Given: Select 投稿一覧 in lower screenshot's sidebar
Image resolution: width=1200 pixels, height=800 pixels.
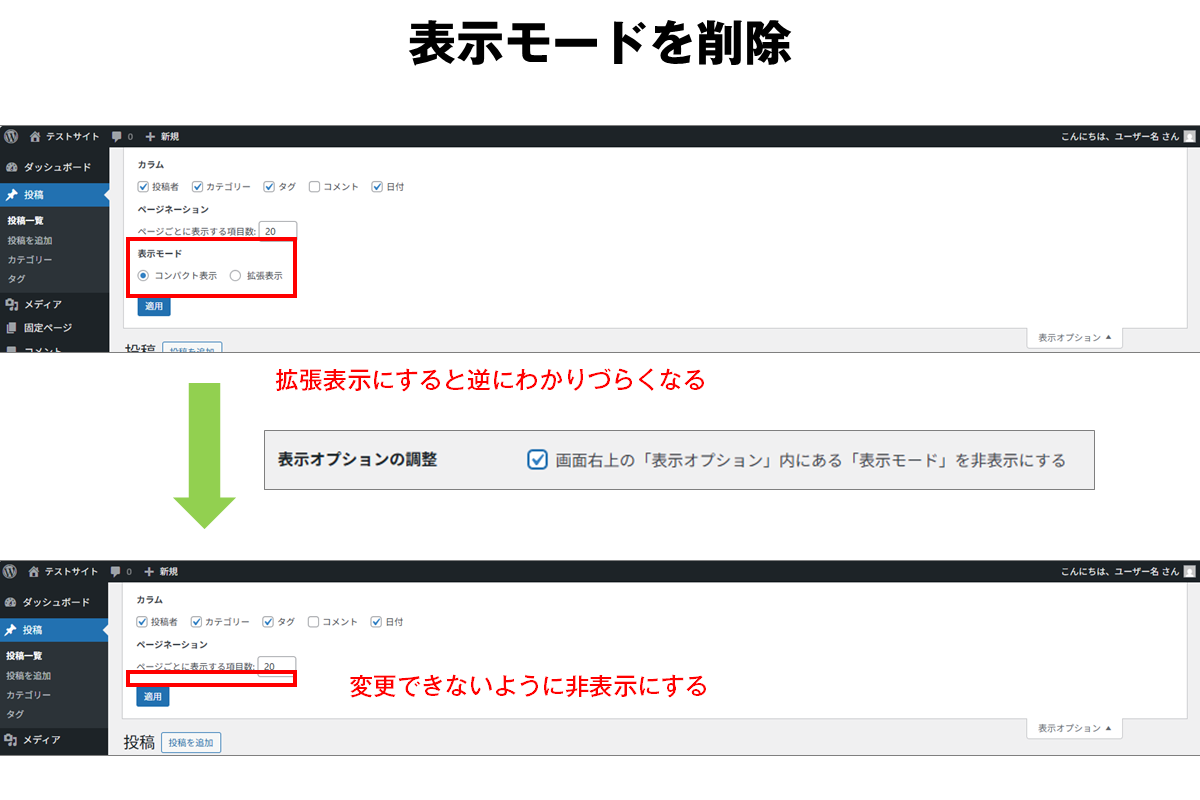Looking at the screenshot, I should coord(25,656).
